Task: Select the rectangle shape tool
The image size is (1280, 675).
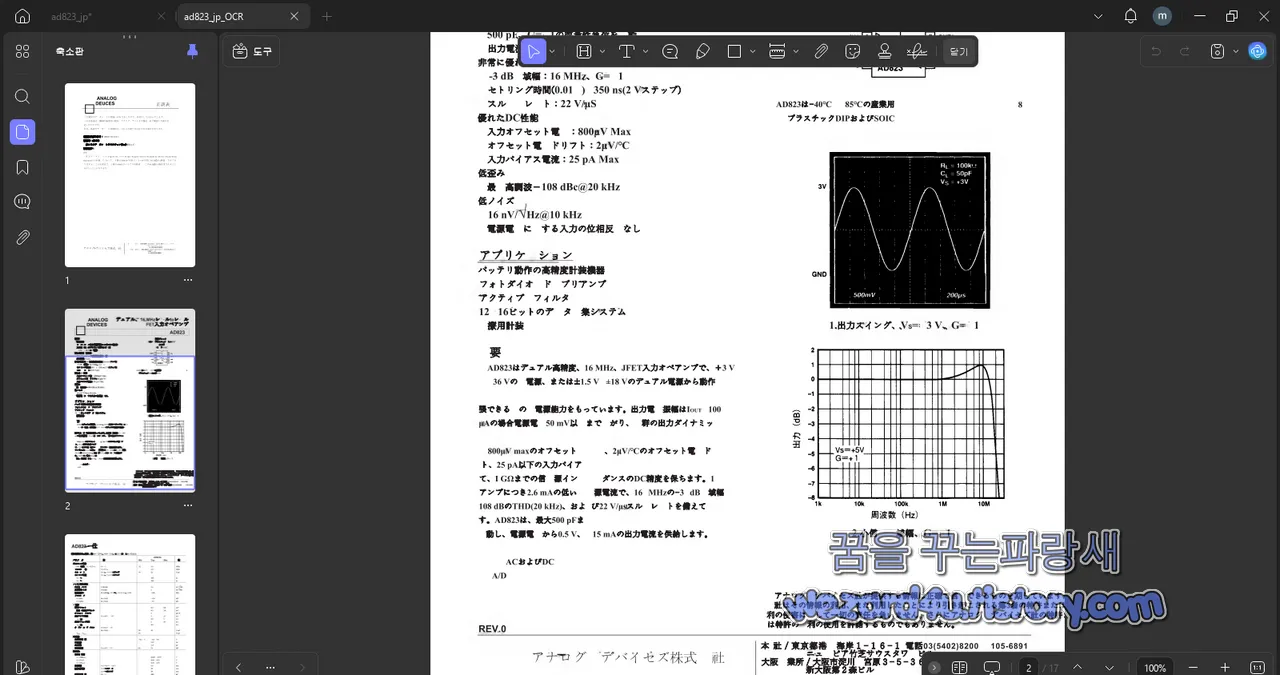Action: pos(732,51)
